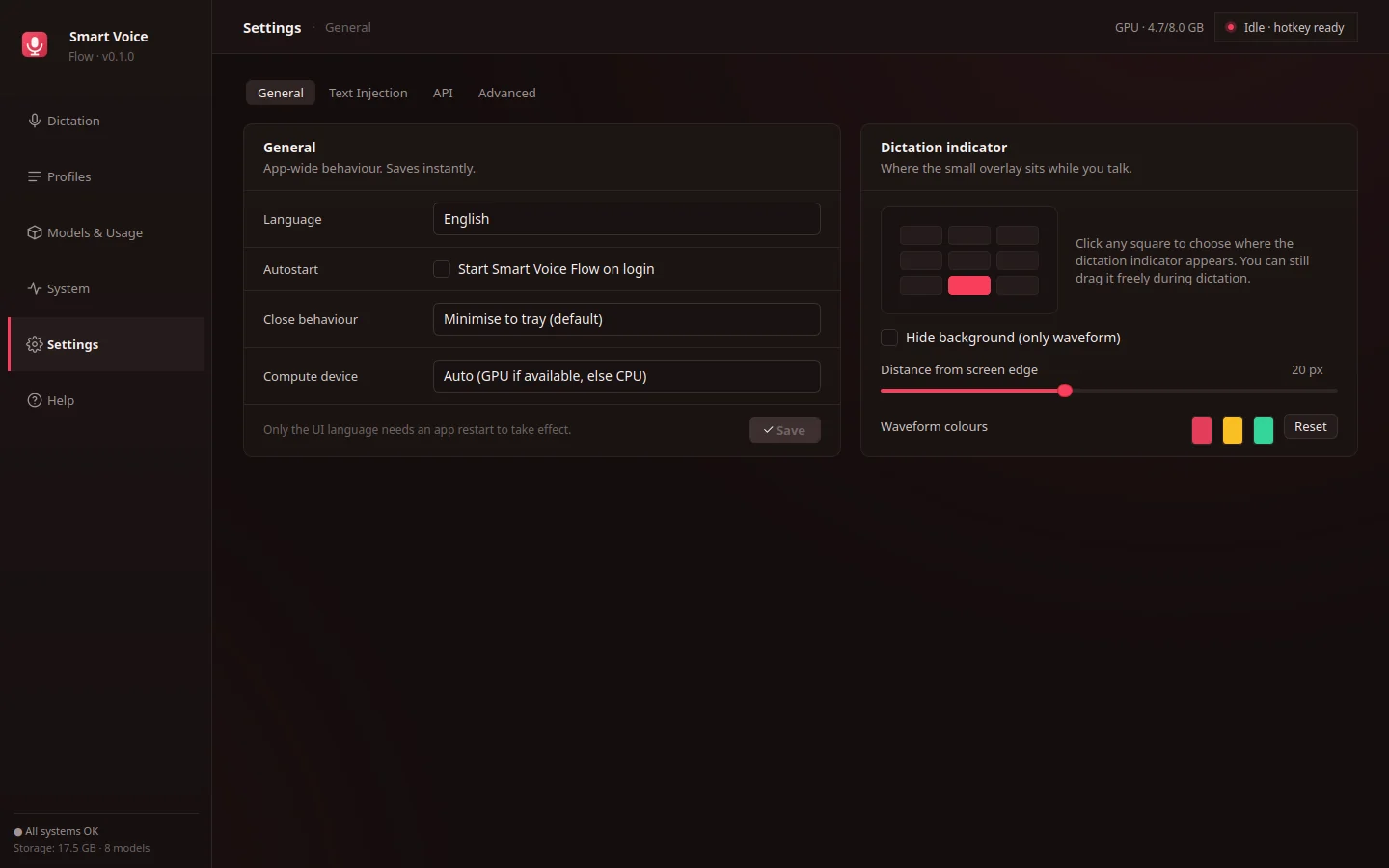Screen dimensions: 1389x868
Task: Reset the waveform colours
Action: tap(1311, 426)
